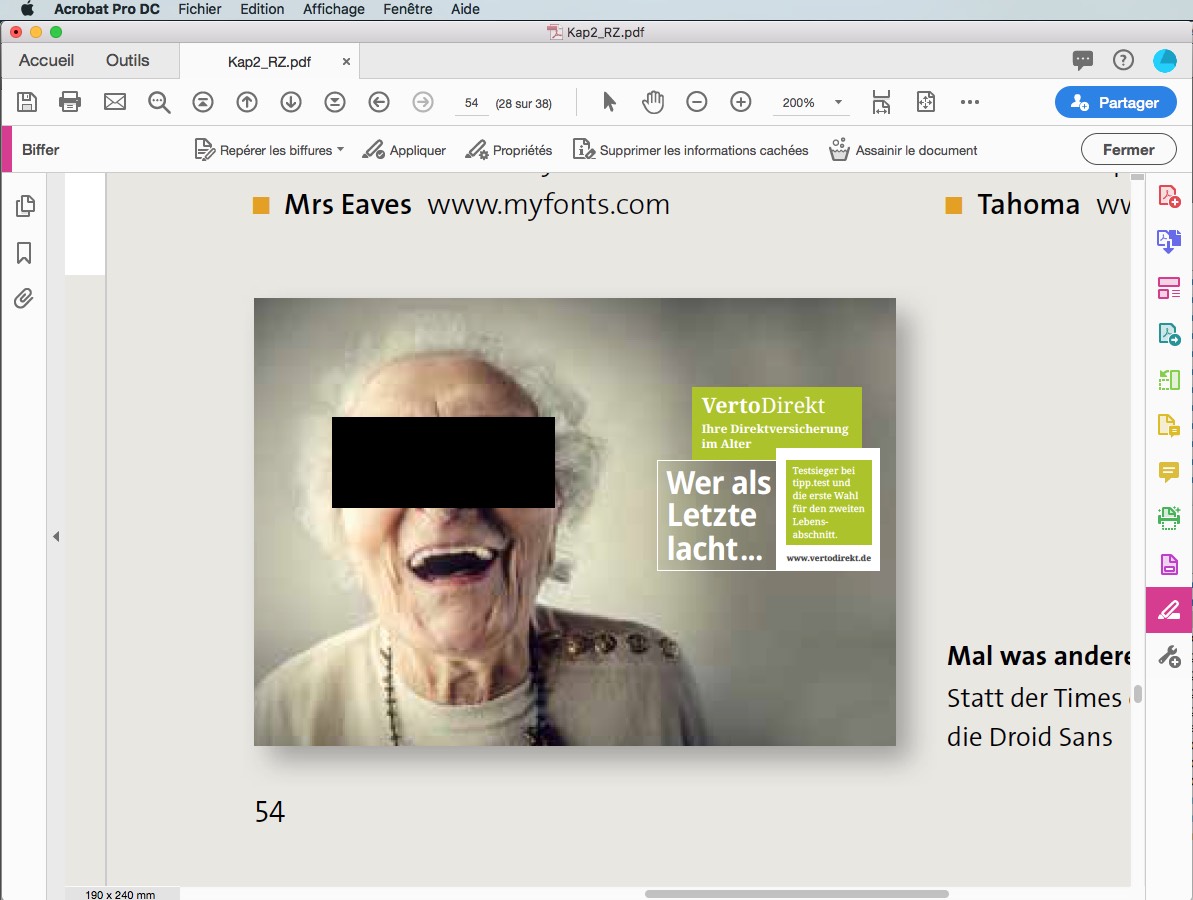Click the Partager button
This screenshot has width=1193, height=900.
pyautogui.click(x=1115, y=102)
